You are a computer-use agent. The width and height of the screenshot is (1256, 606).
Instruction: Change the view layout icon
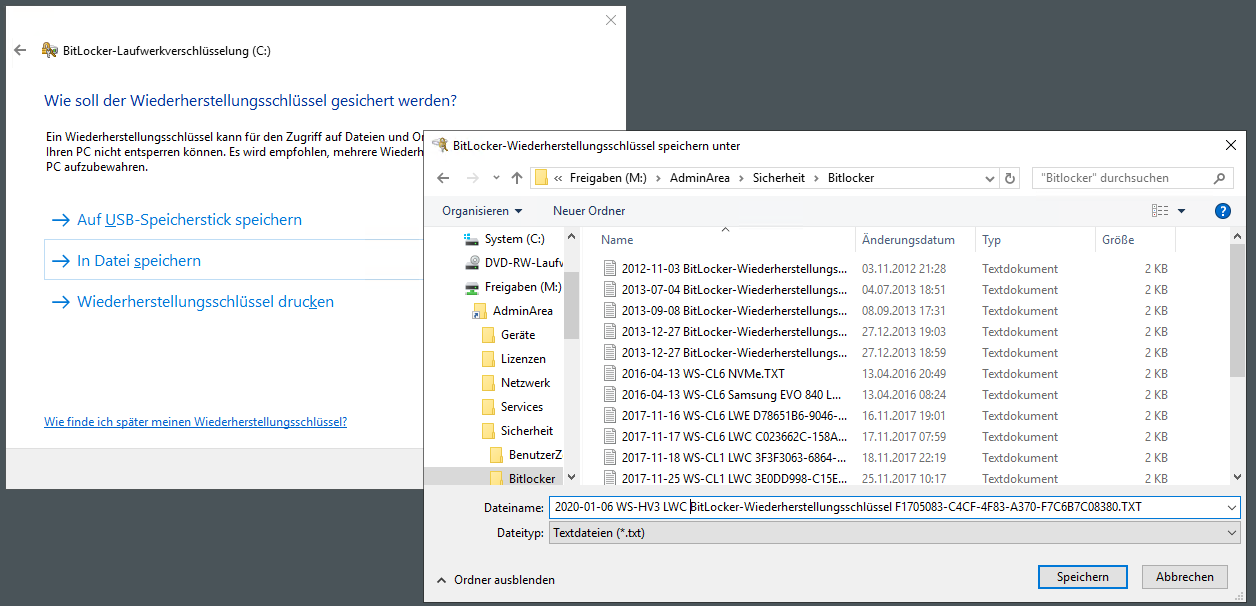(1160, 211)
